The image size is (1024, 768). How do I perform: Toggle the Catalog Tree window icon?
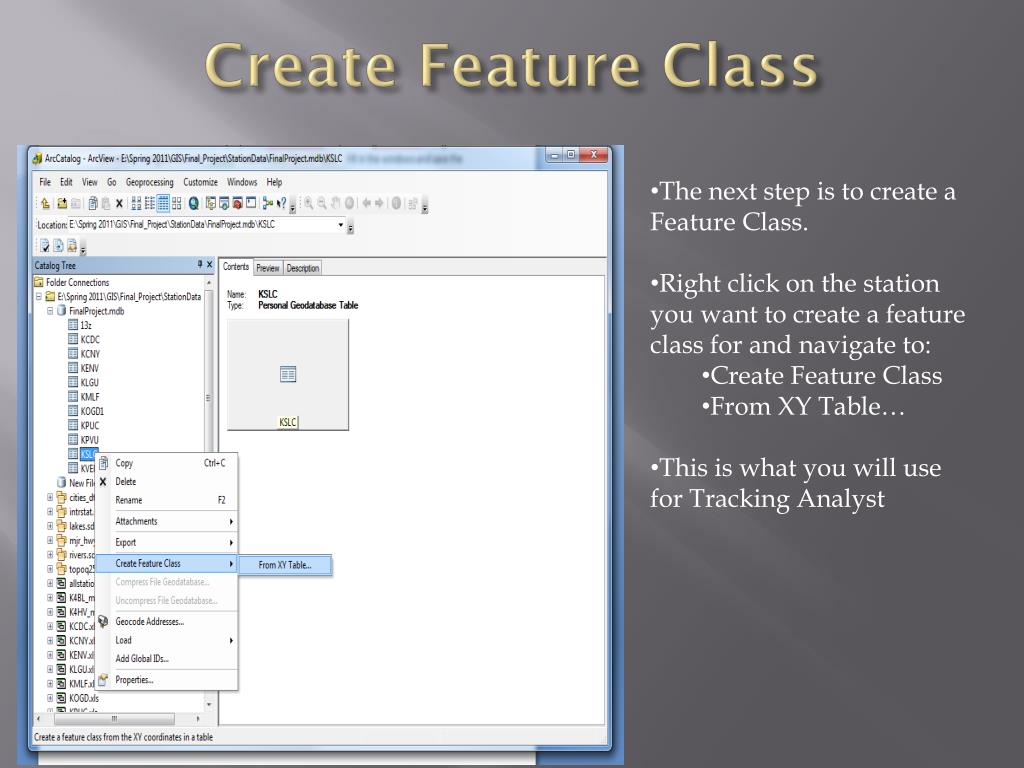click(210, 204)
